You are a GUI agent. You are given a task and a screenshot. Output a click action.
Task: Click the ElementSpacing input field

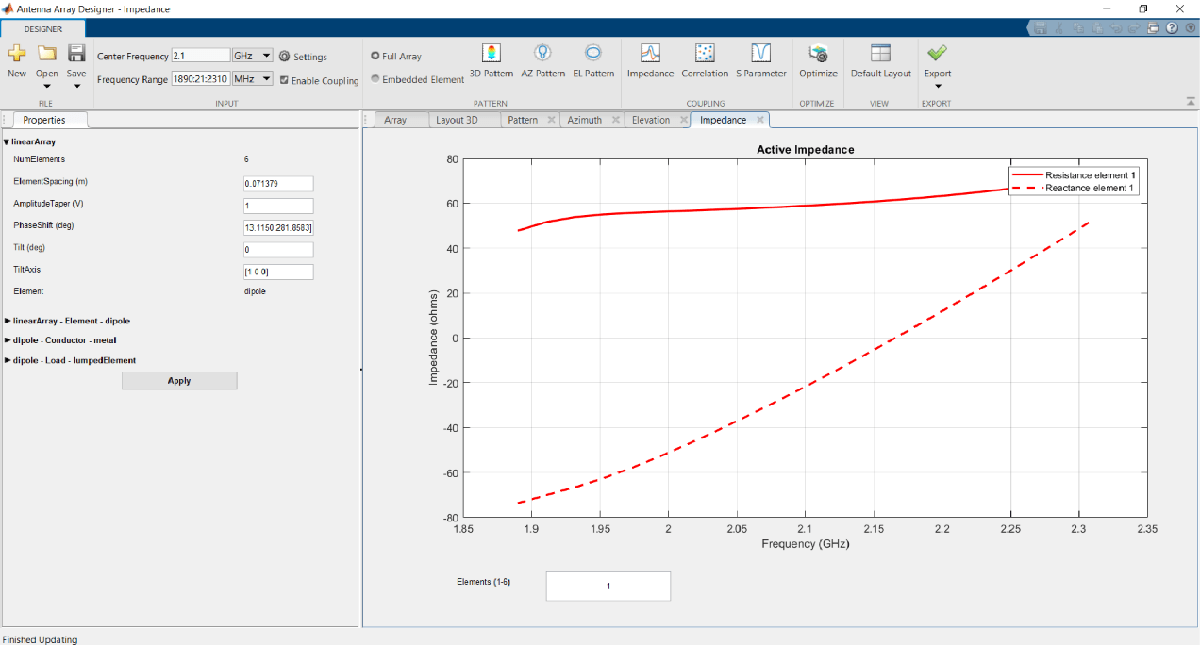click(279, 183)
